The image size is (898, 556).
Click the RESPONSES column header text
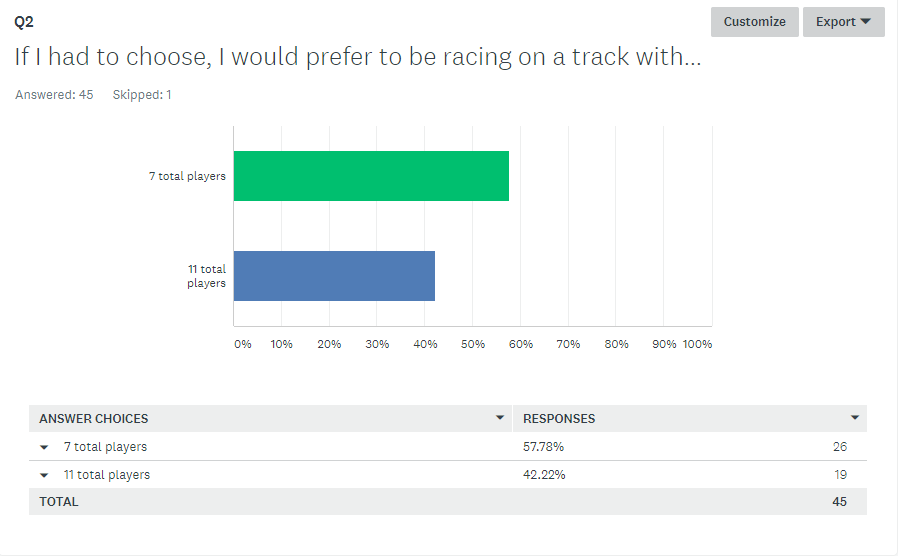(x=559, y=419)
